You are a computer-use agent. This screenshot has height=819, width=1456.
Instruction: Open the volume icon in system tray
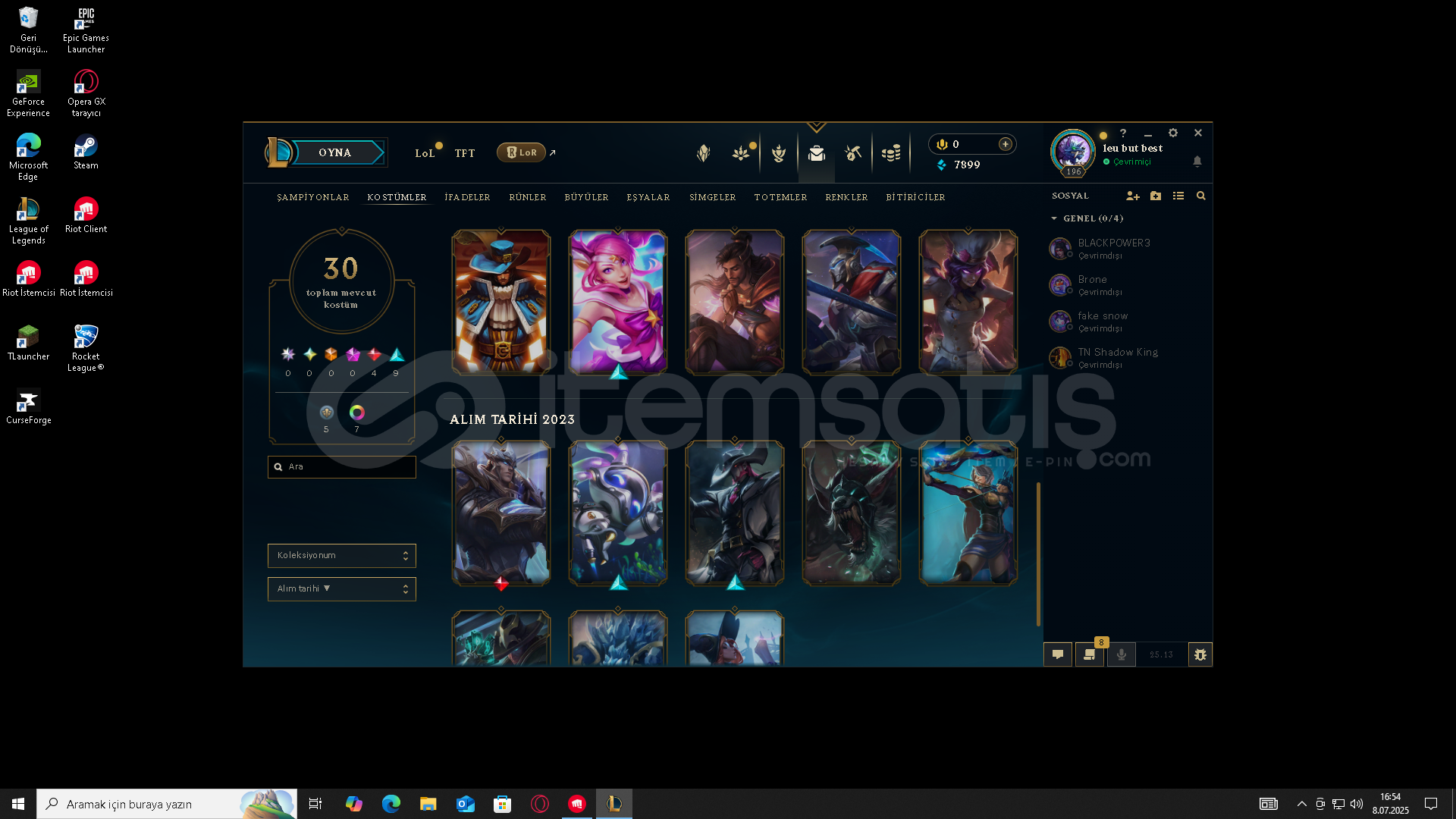point(1357,804)
